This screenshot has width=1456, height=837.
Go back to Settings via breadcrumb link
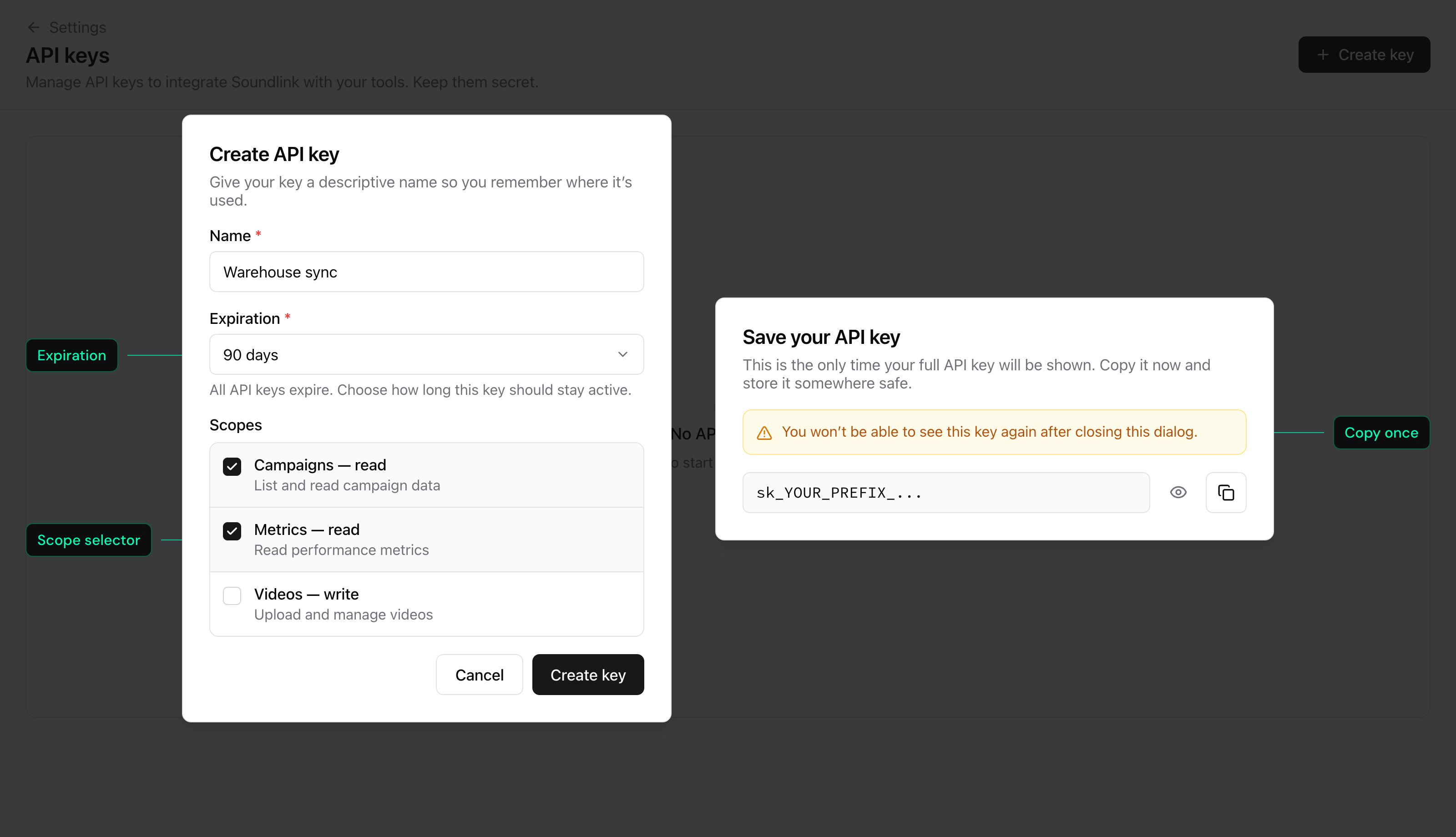click(x=78, y=27)
